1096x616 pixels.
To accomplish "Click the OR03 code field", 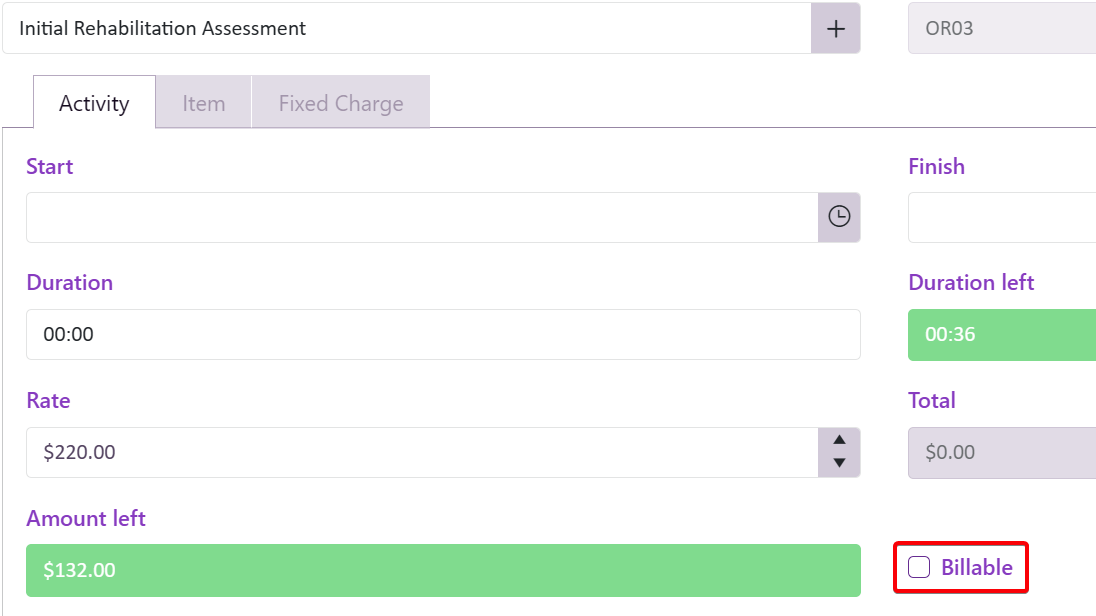I will click(x=1000, y=29).
